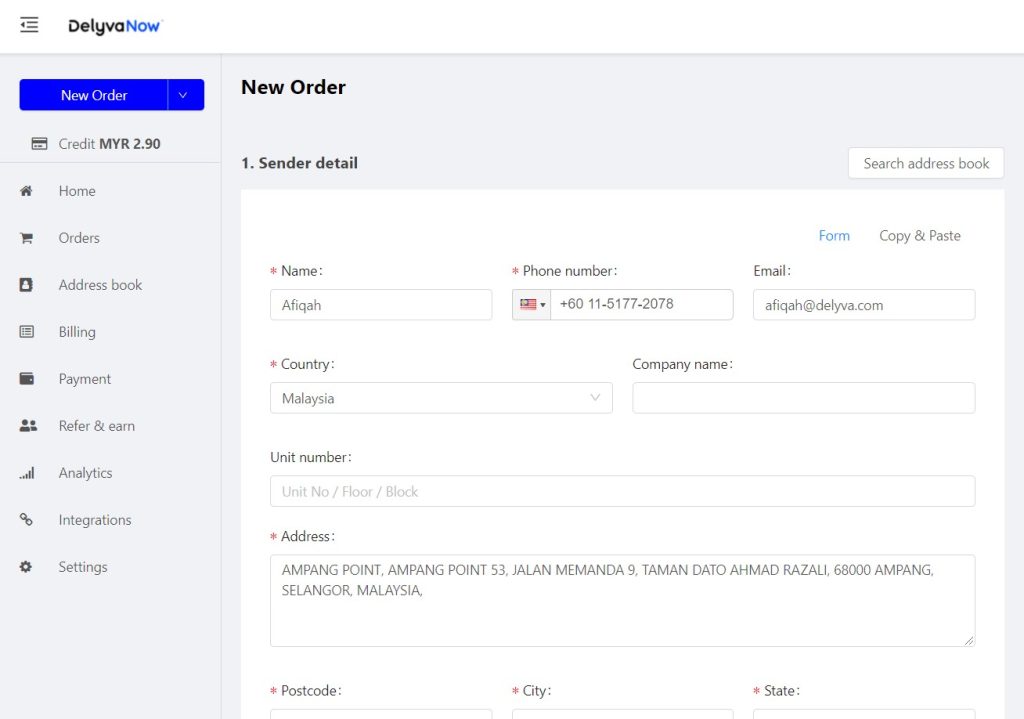Image resolution: width=1024 pixels, height=719 pixels.
Task: Click the Address book contact icon
Action: pyautogui.click(x=27, y=285)
